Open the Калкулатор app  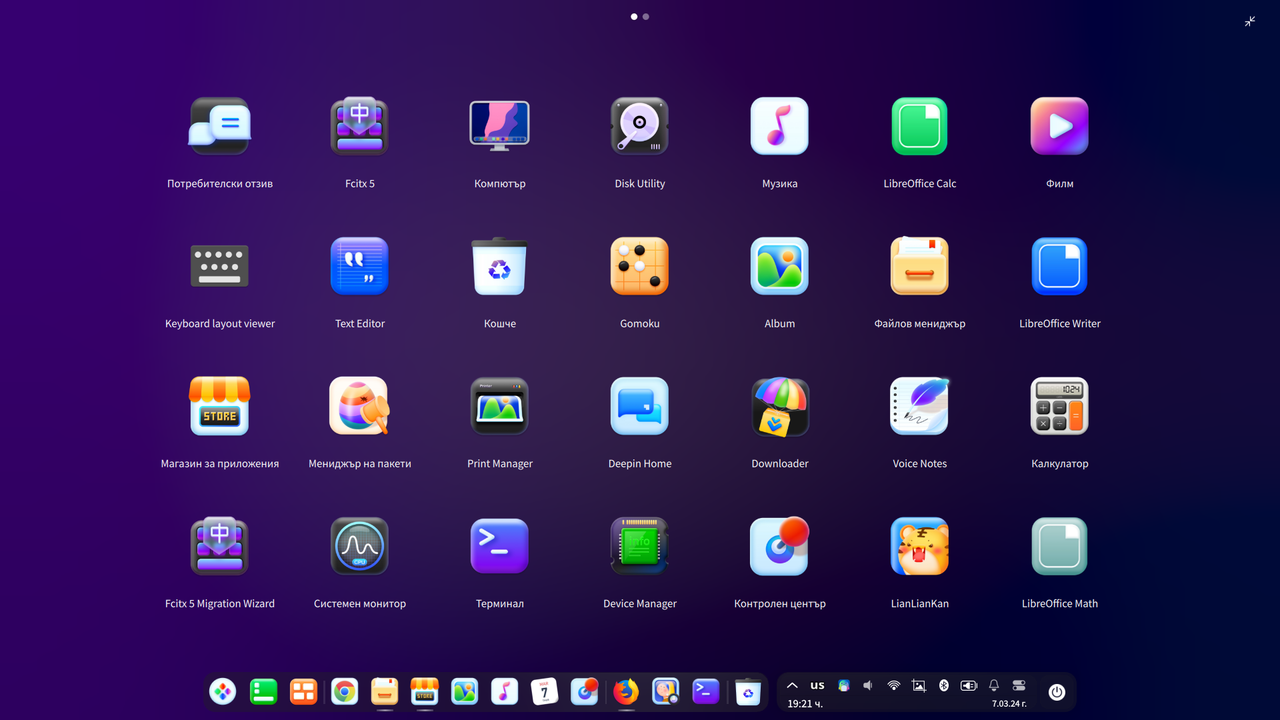pyautogui.click(x=1060, y=406)
